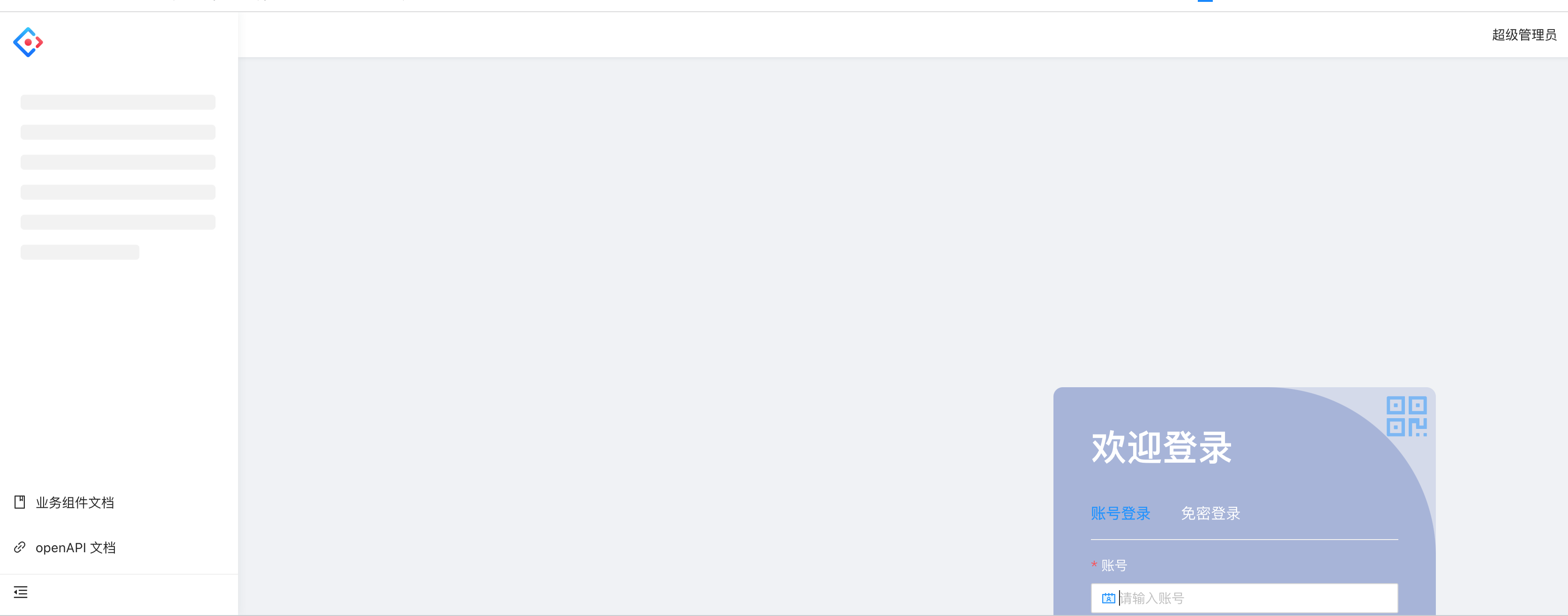Click the 欢迎登录 heading
Viewport: 1568px width, 616px height.
click(1161, 447)
